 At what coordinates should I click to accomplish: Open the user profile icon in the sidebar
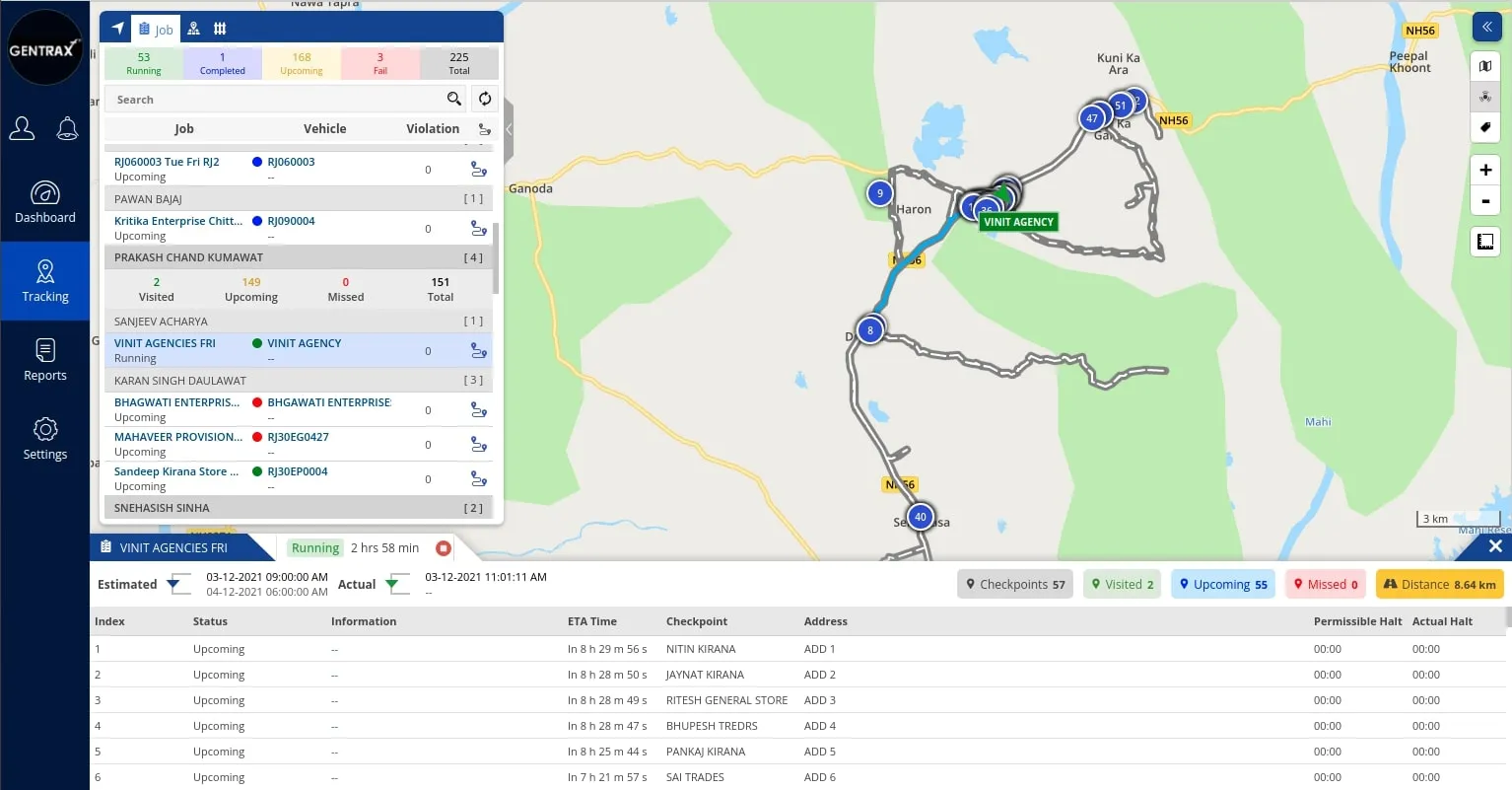pos(22,128)
